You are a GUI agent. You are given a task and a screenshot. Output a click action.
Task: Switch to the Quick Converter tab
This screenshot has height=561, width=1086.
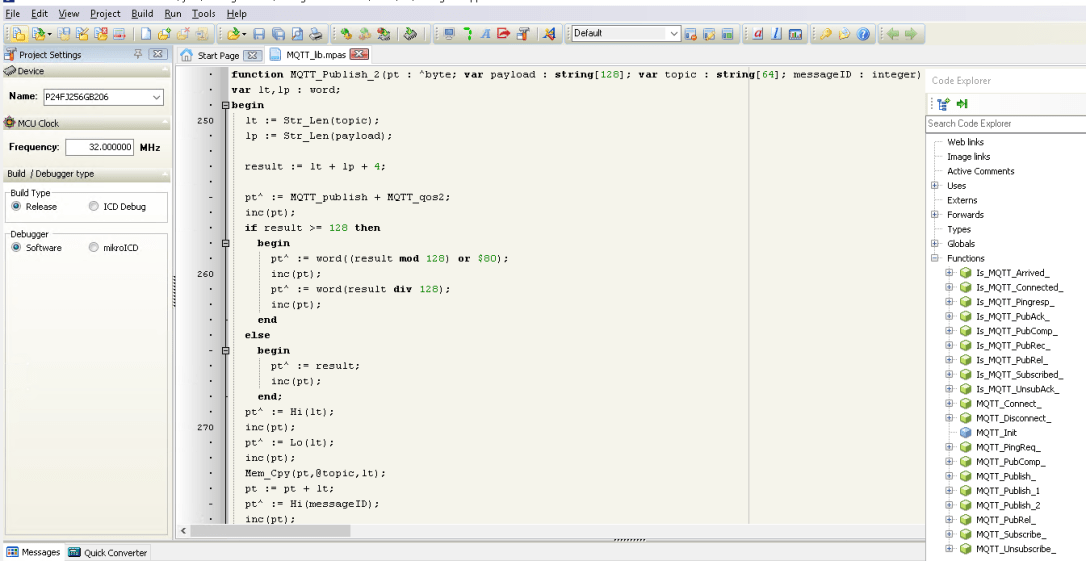pyautogui.click(x=108, y=553)
